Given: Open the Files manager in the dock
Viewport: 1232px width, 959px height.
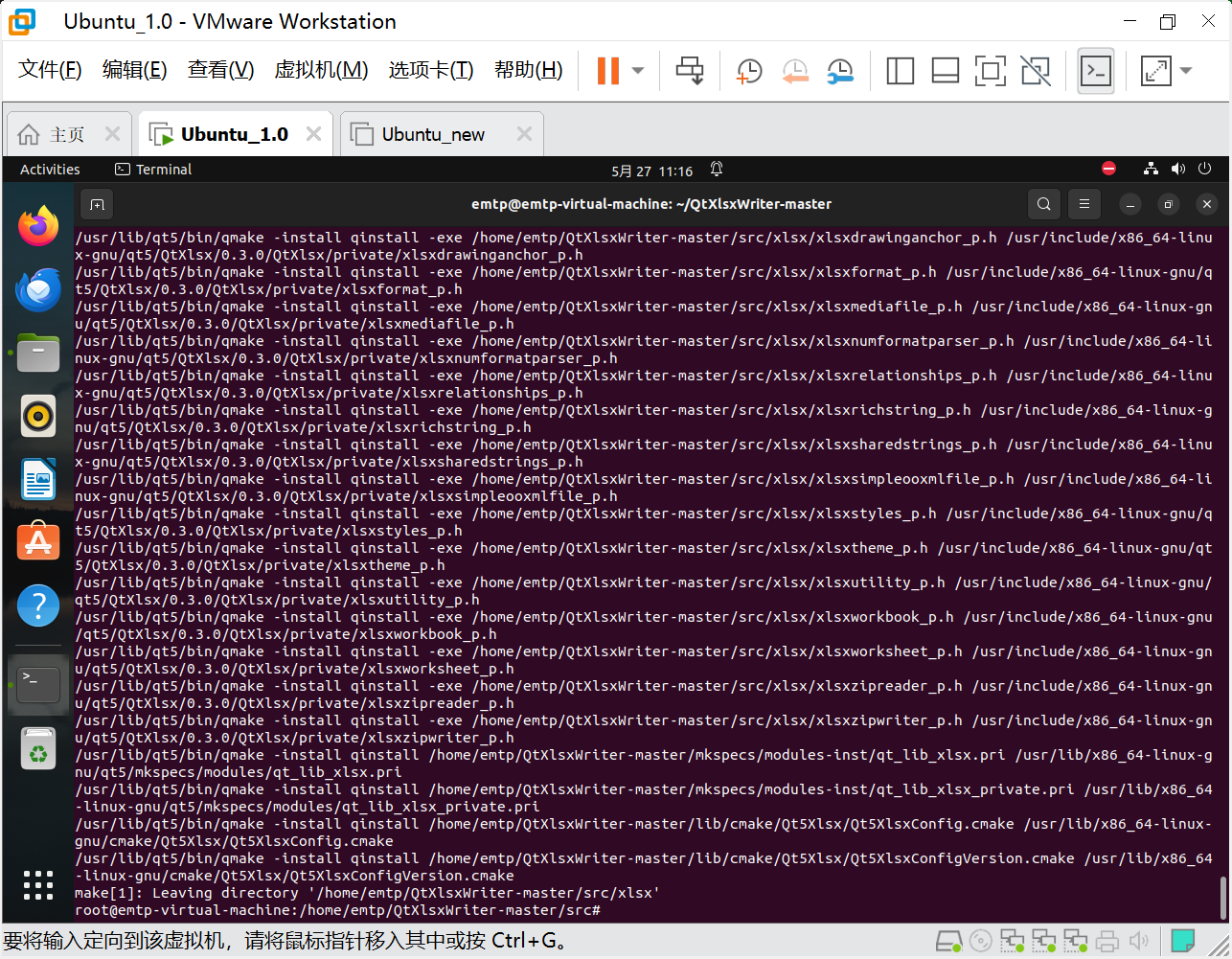Looking at the screenshot, I should 38,353.
